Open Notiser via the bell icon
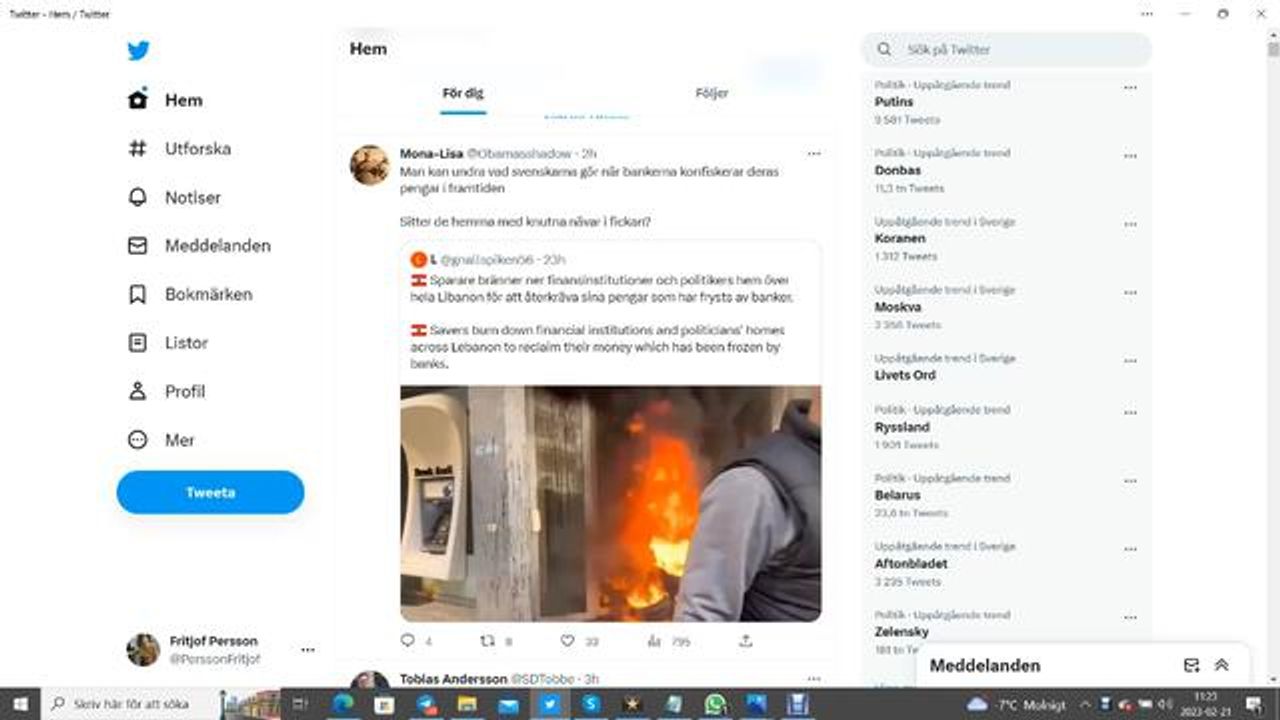 coord(138,197)
